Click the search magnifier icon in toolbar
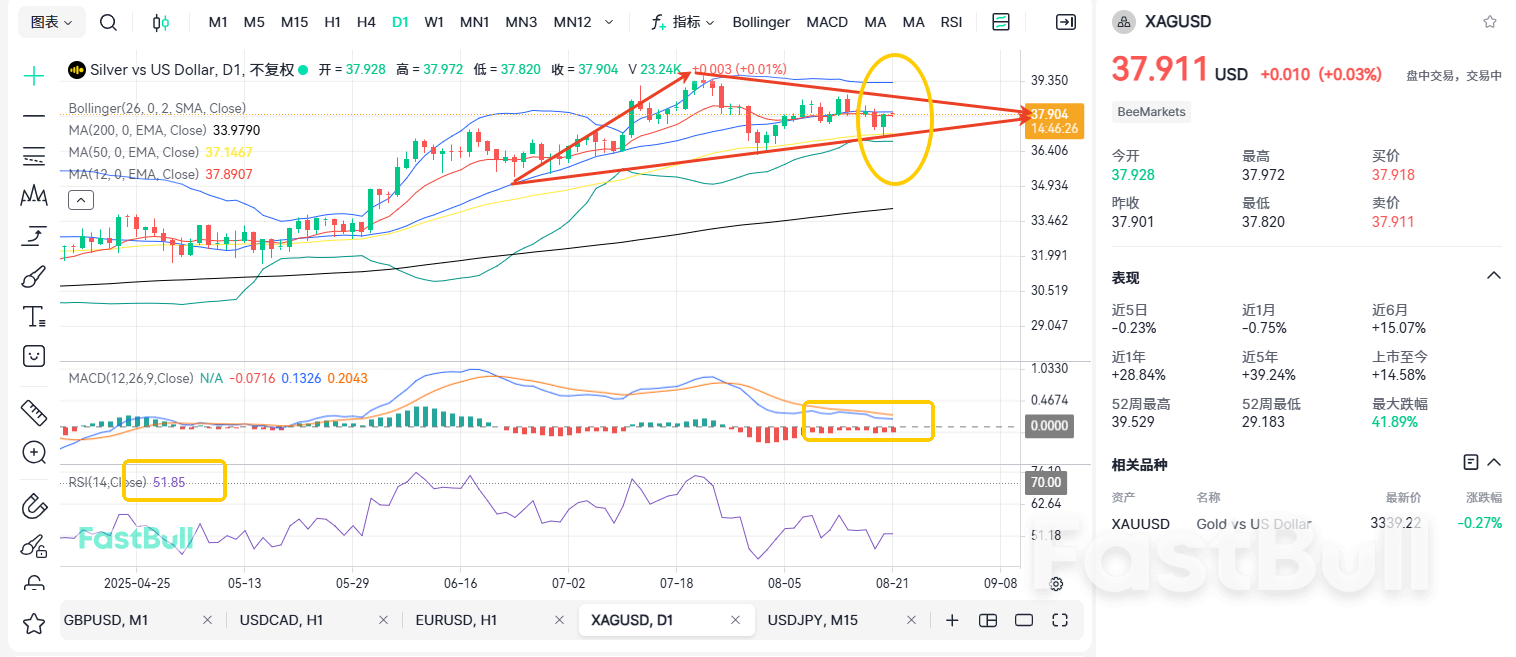1516x657 pixels. click(109, 22)
